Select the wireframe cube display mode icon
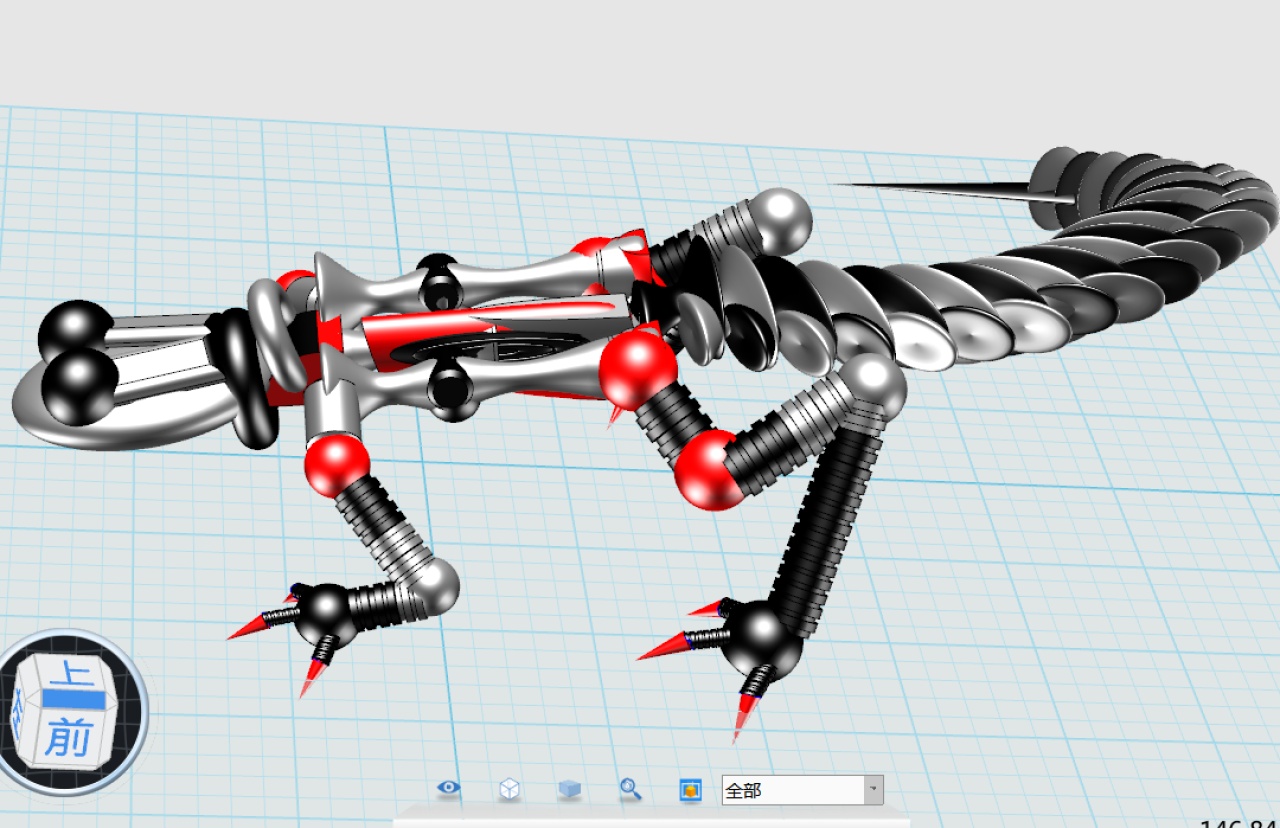 [509, 789]
